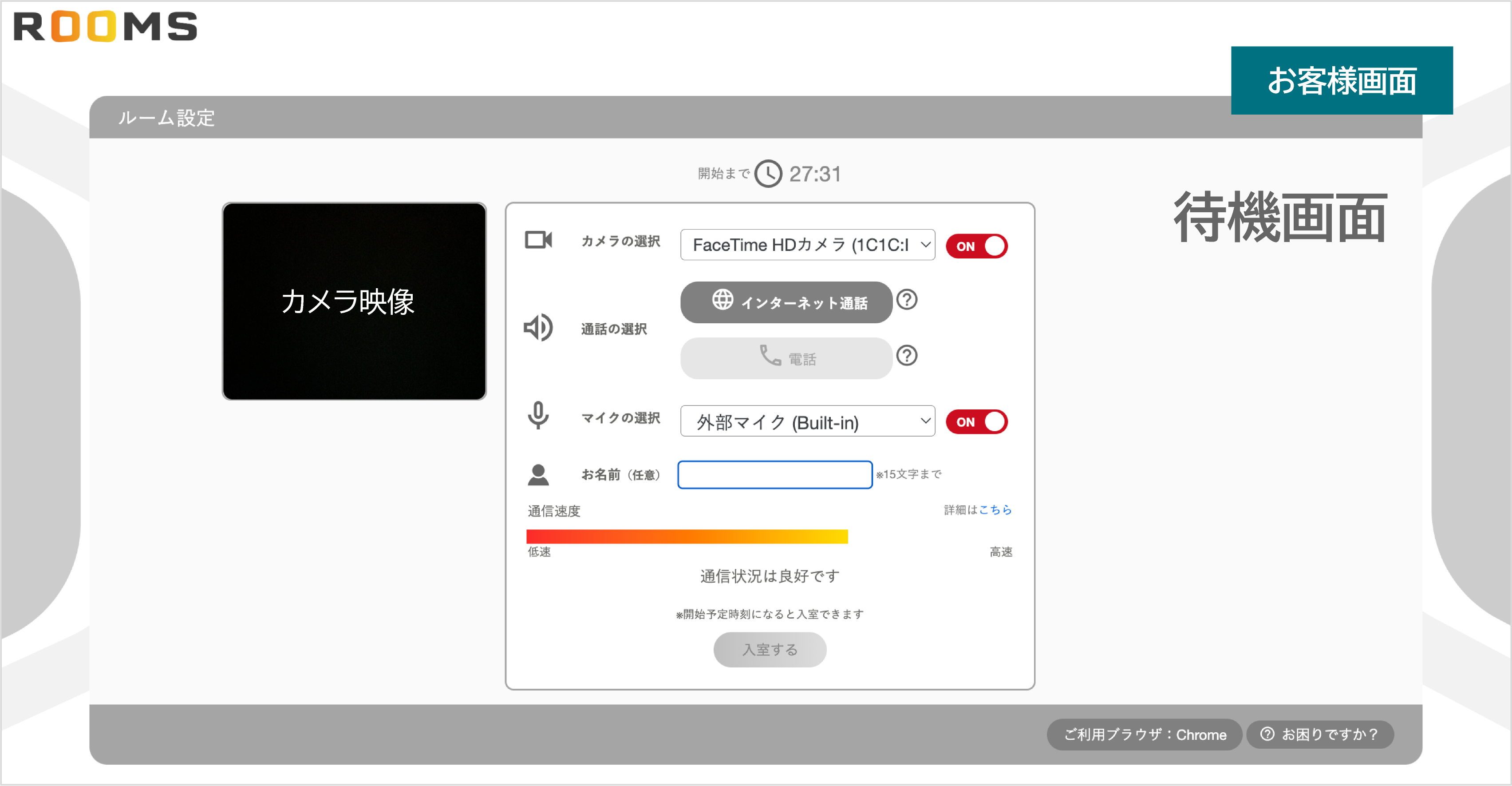This screenshot has width=1512, height=786.
Task: Open help for 電話 option
Action: pyautogui.click(x=906, y=355)
